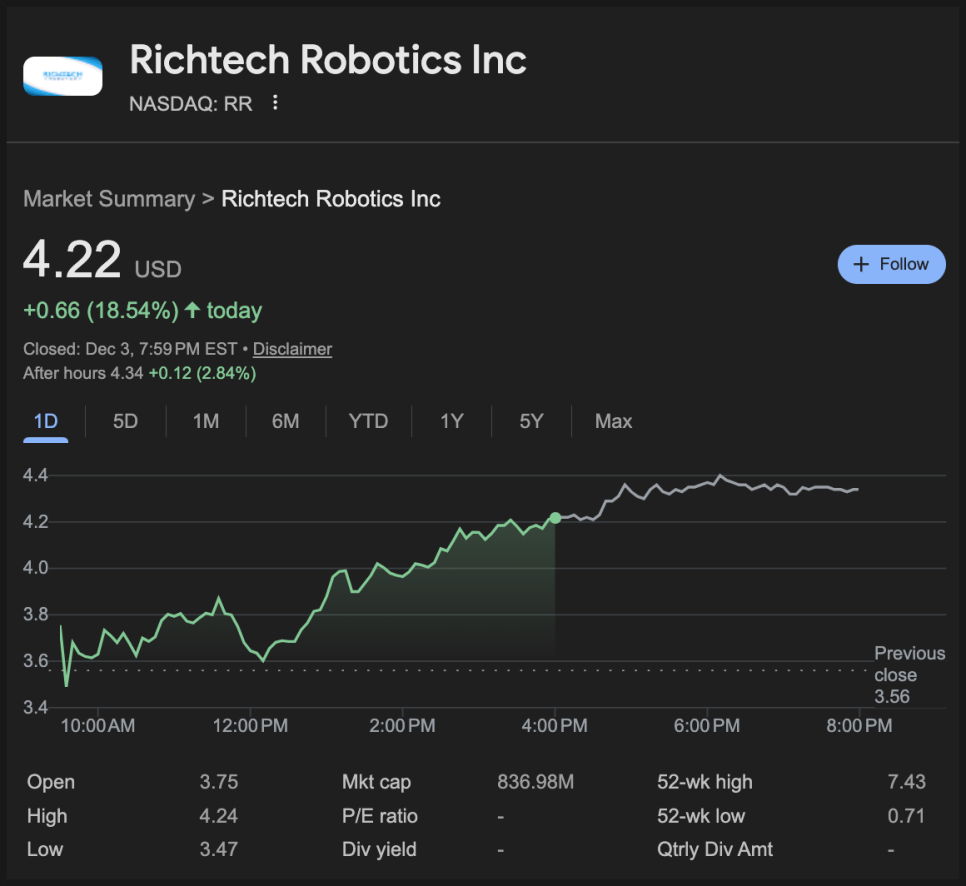Click the green up arrow beside today
The height and width of the screenshot is (886, 966).
[x=192, y=311]
